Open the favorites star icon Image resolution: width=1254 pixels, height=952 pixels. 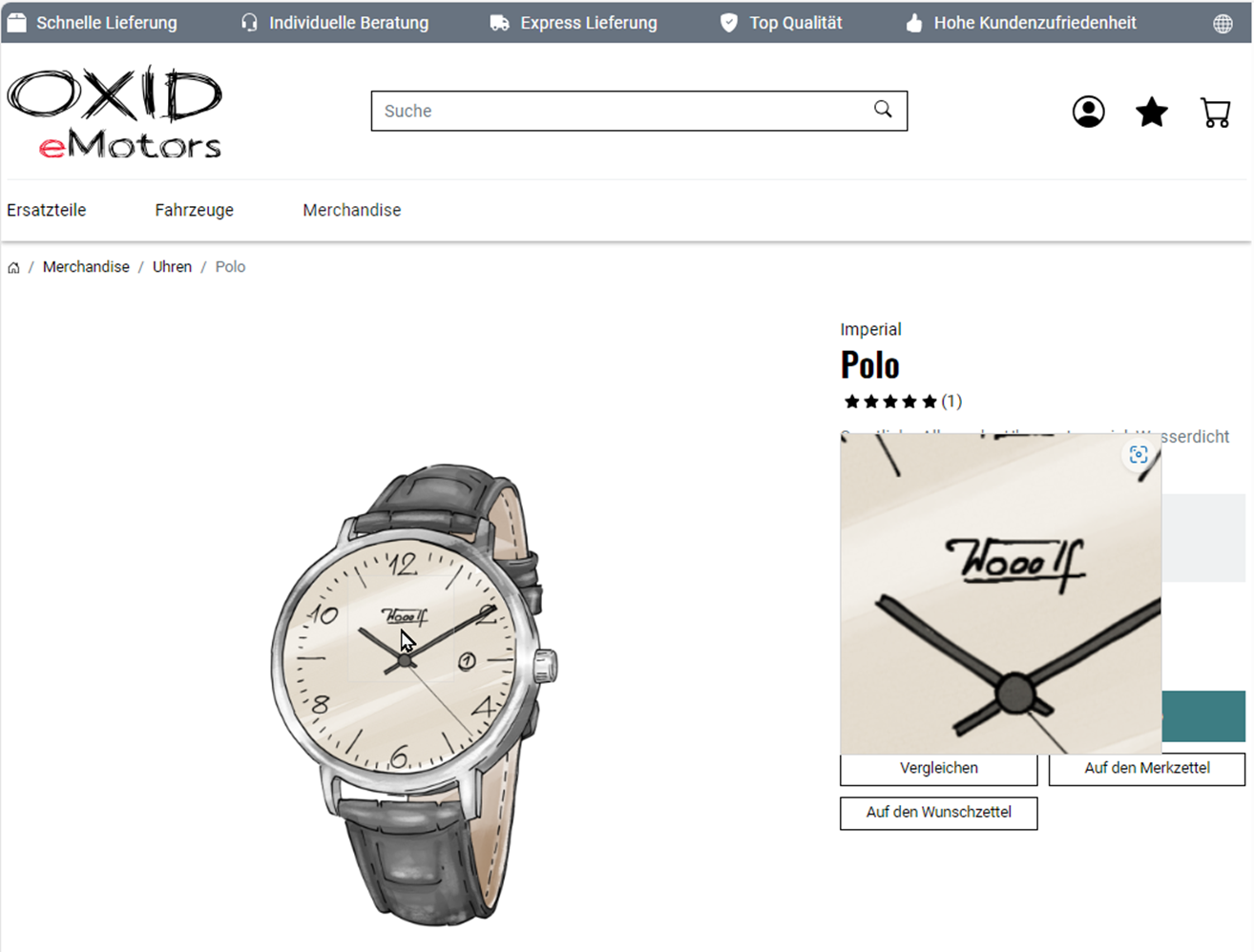1152,112
